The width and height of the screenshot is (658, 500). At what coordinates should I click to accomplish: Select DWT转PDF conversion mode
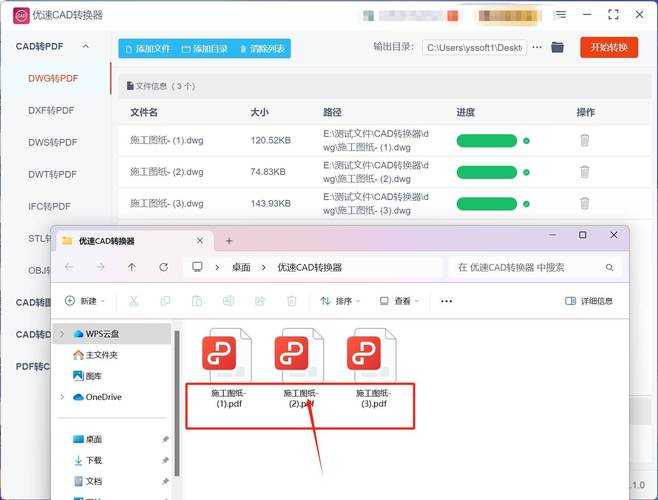[x=52, y=174]
